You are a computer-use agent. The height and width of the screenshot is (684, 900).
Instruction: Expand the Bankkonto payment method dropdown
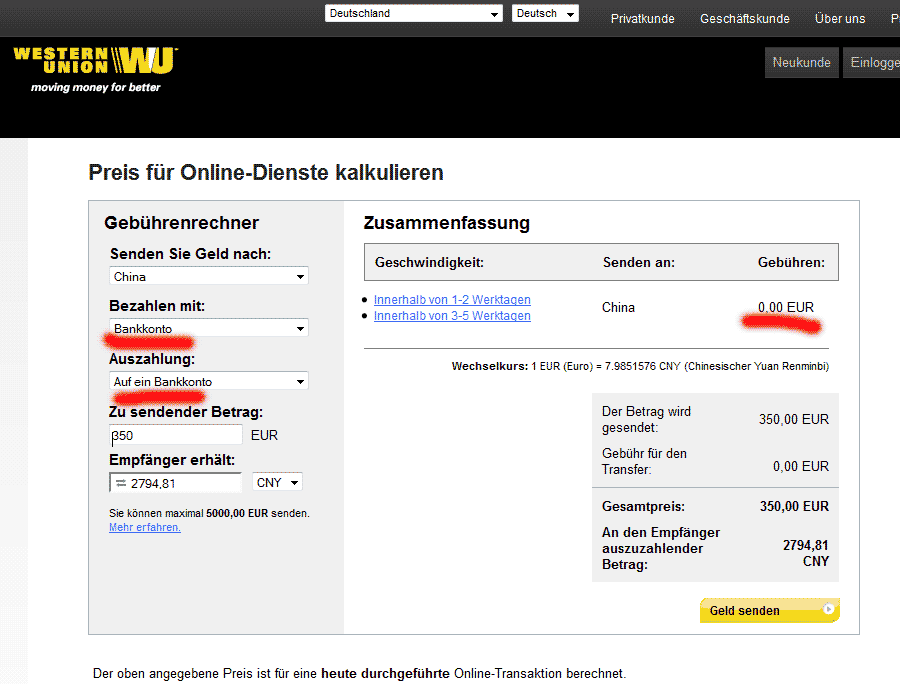(x=209, y=328)
